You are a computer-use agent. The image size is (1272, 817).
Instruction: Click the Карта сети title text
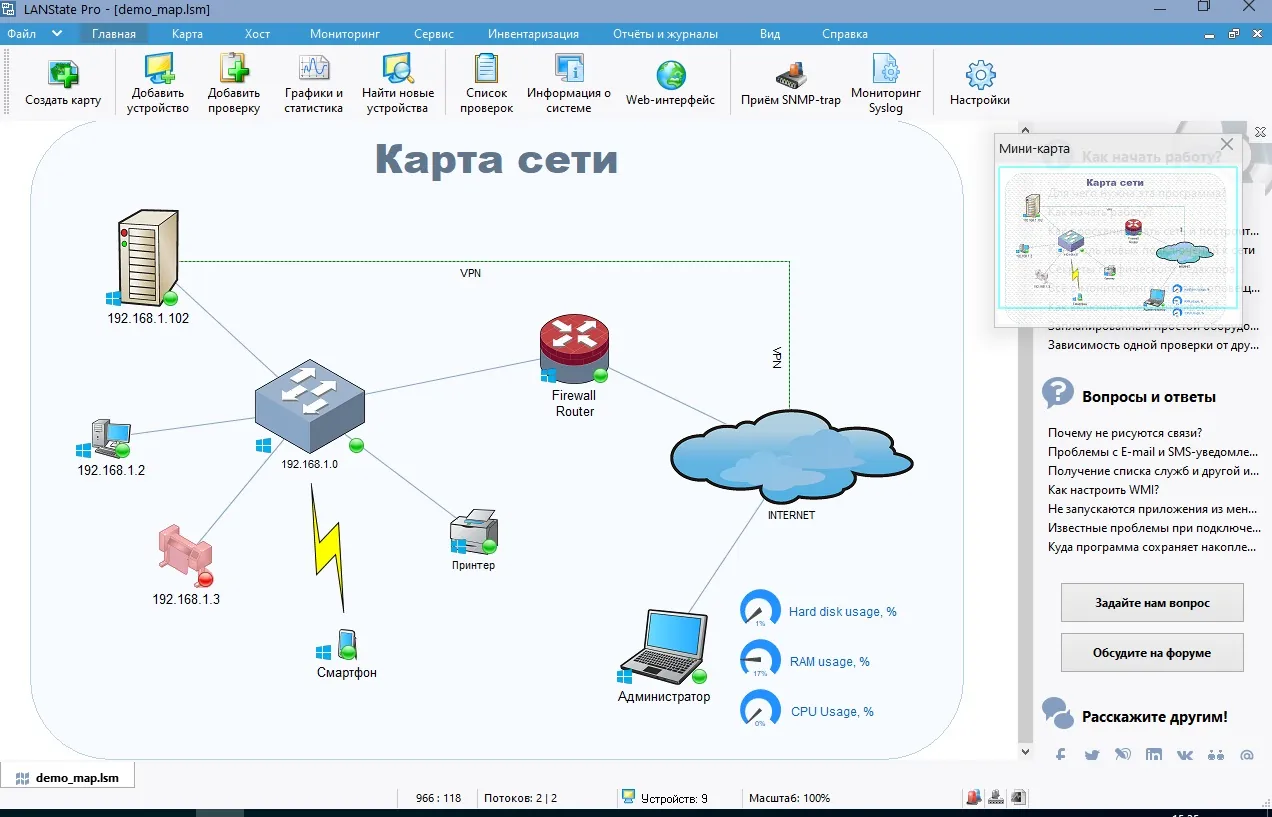[496, 160]
